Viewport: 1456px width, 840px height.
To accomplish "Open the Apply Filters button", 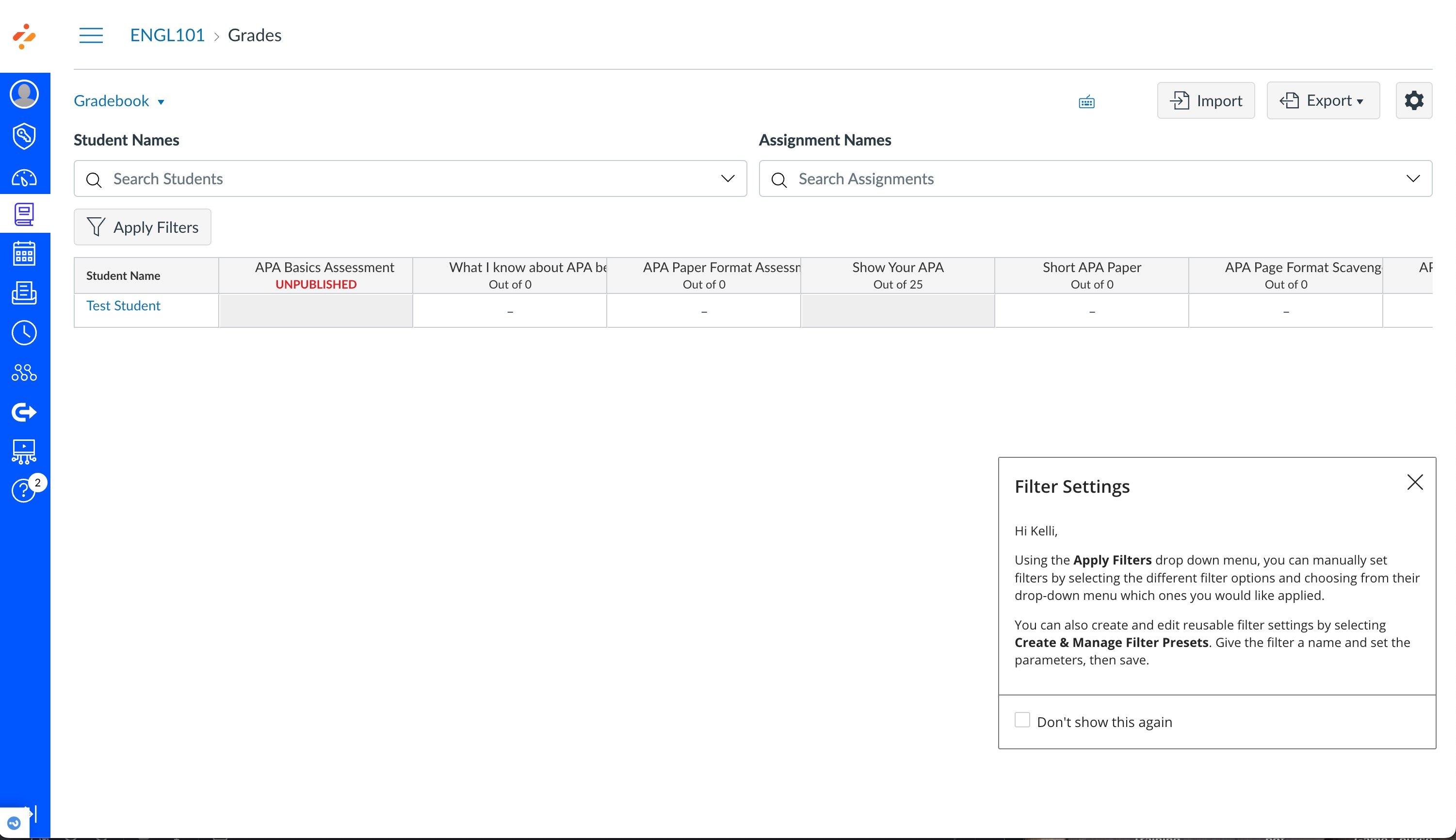I will tap(143, 227).
